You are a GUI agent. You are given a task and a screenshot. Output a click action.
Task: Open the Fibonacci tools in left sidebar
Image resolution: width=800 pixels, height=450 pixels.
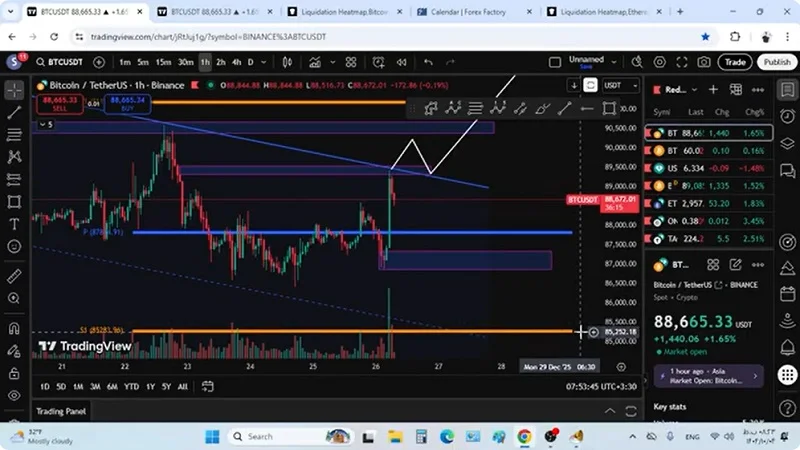click(14, 134)
